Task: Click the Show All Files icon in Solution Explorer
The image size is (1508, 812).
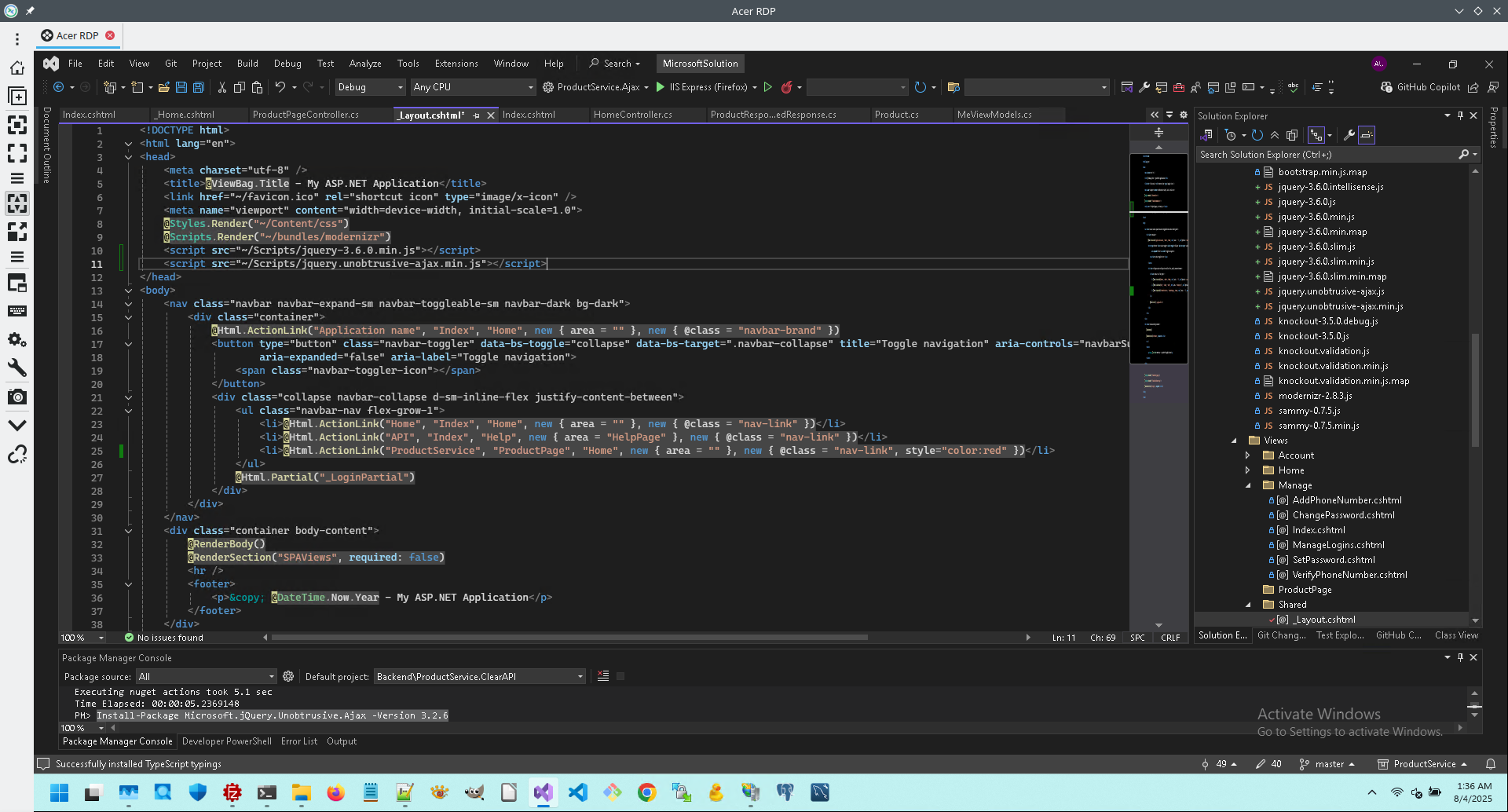Action: click(x=1292, y=135)
